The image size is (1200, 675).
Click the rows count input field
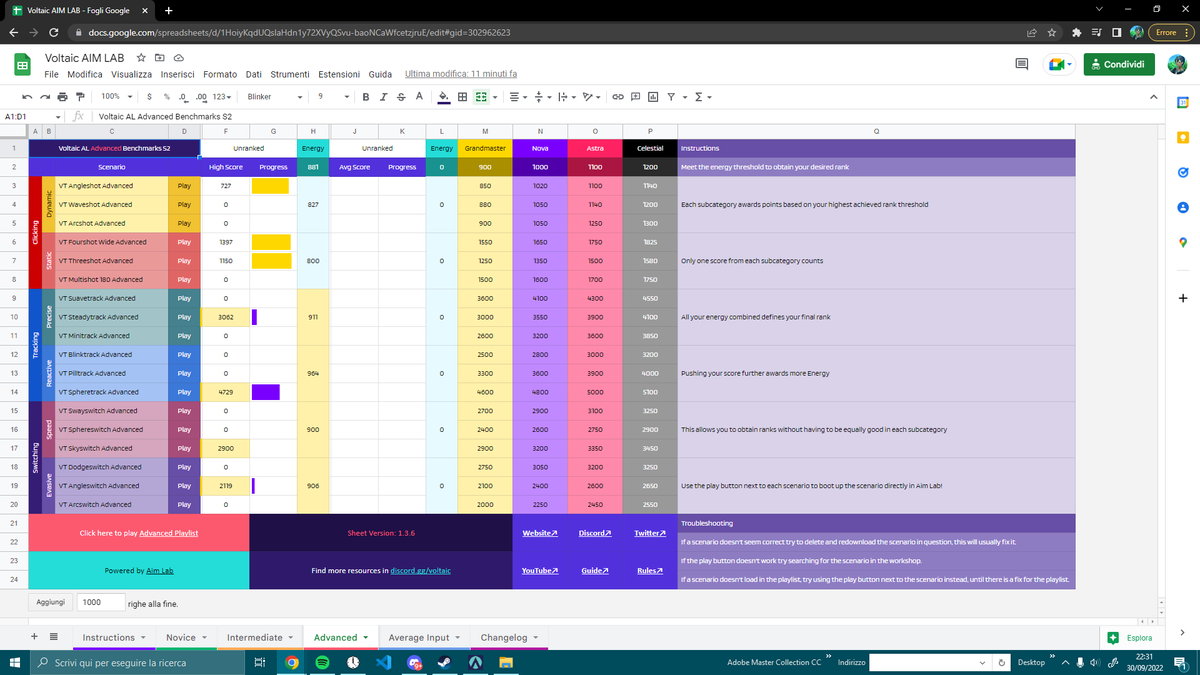(99, 603)
